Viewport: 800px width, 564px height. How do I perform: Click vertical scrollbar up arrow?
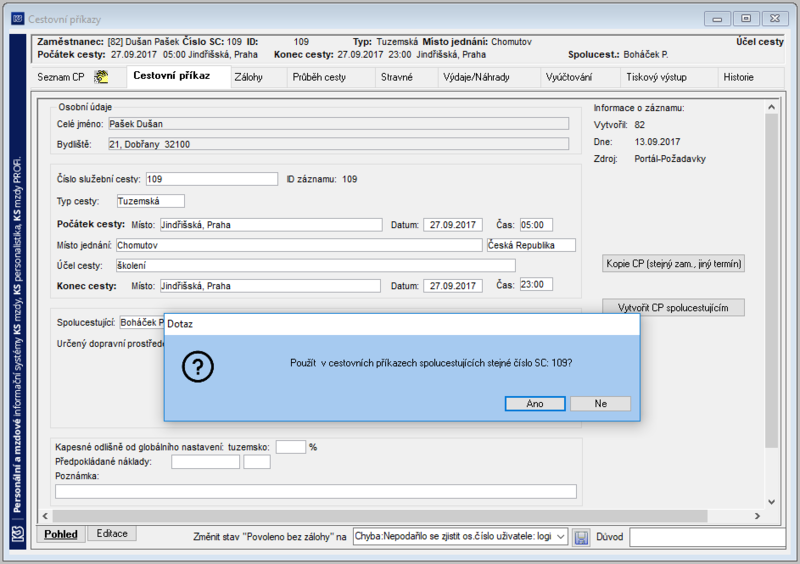[771, 107]
